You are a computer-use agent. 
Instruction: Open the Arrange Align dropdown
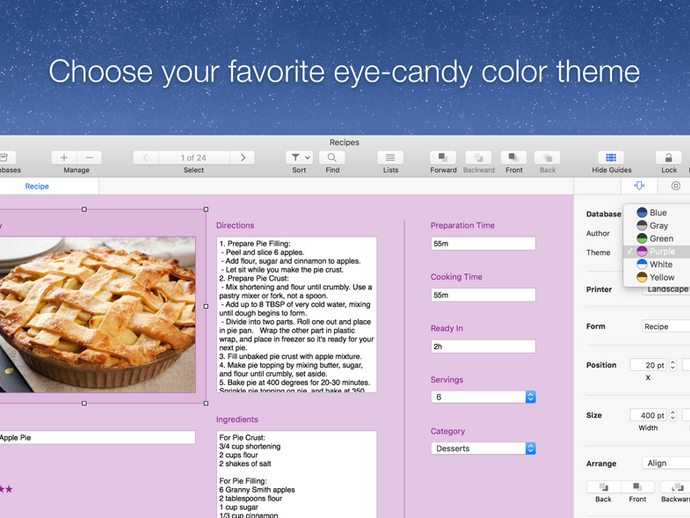tap(666, 463)
